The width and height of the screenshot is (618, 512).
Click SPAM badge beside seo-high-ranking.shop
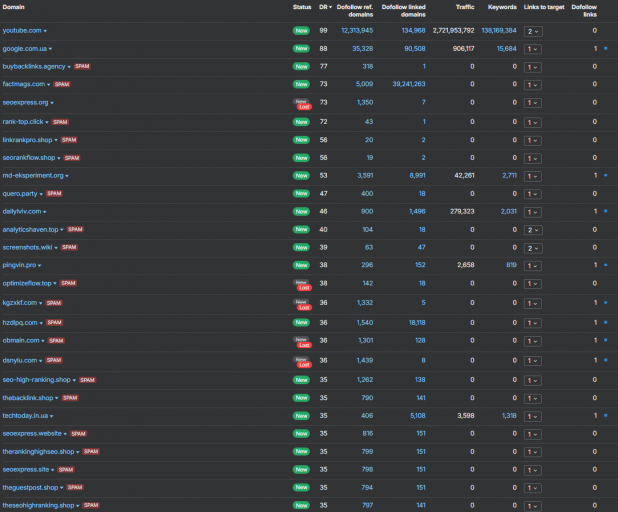coord(87,380)
